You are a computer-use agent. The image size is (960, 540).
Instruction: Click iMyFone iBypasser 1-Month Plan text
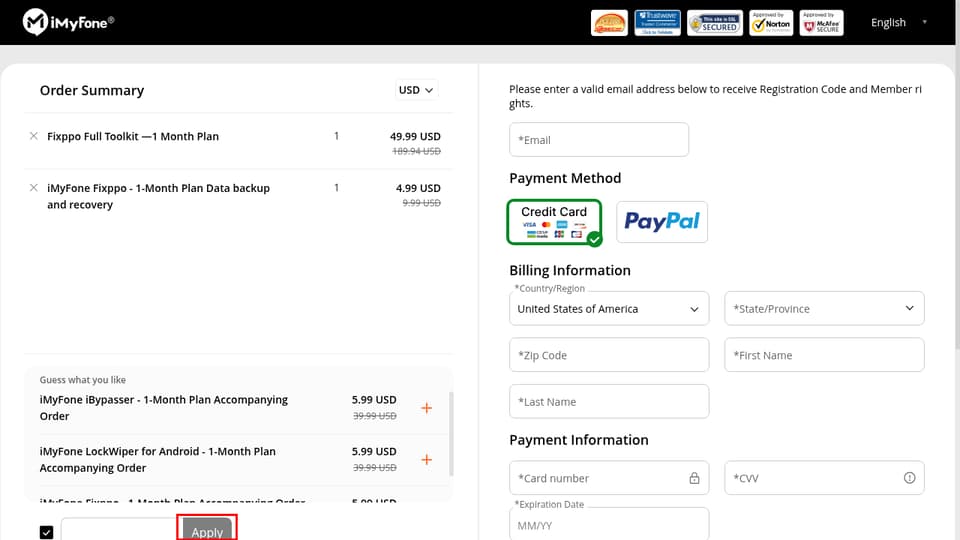163,408
